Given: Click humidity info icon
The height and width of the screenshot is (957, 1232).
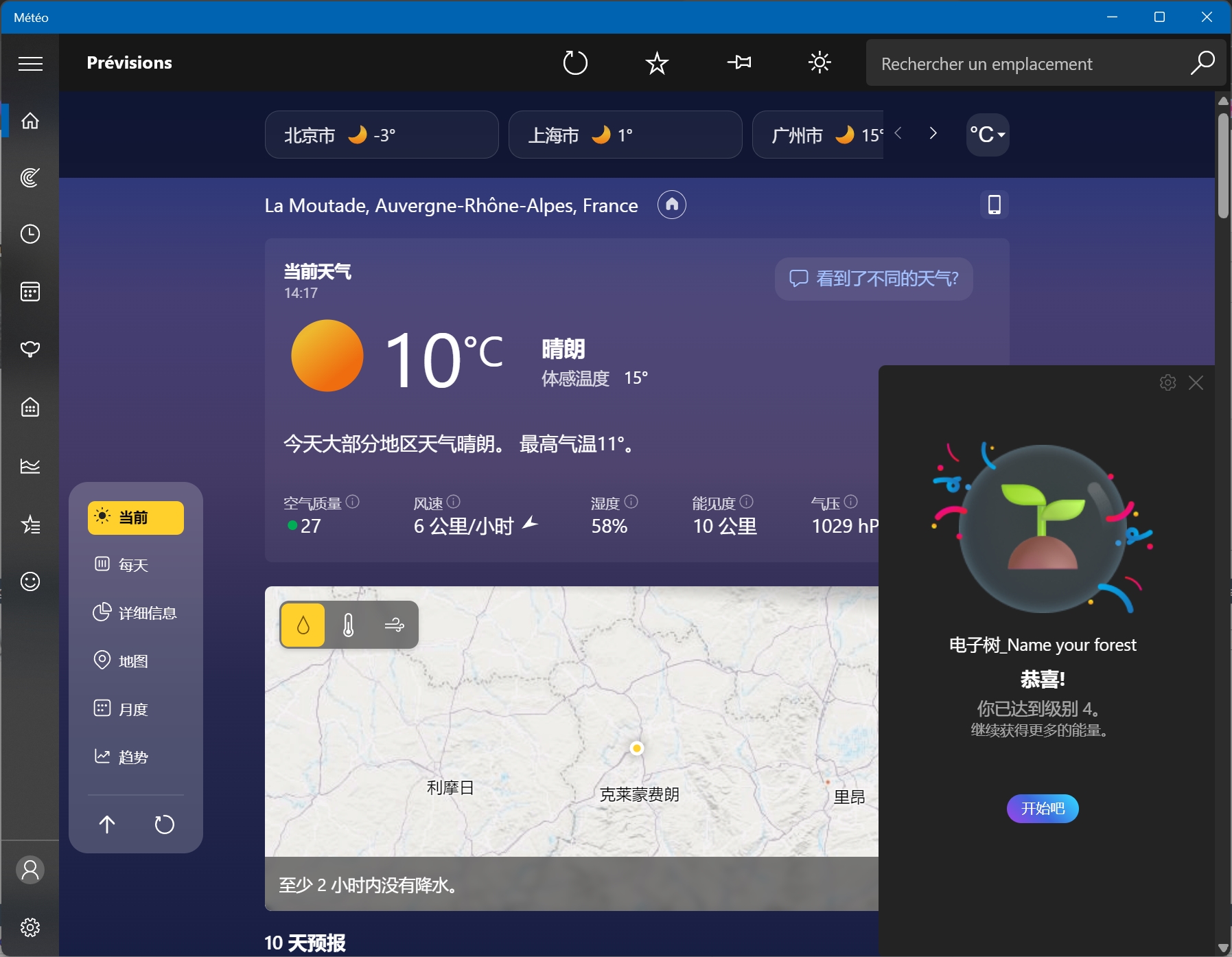Looking at the screenshot, I should 631,502.
